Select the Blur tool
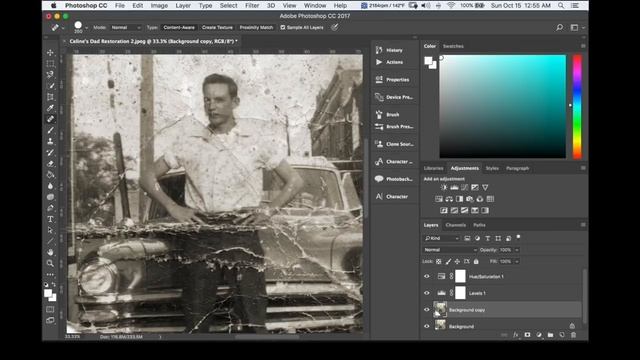 pos(50,186)
